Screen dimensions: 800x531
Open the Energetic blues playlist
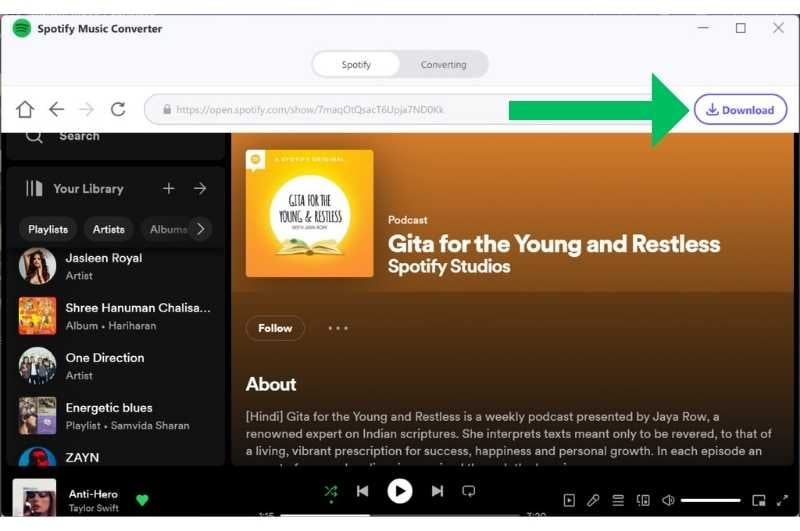[116, 416]
